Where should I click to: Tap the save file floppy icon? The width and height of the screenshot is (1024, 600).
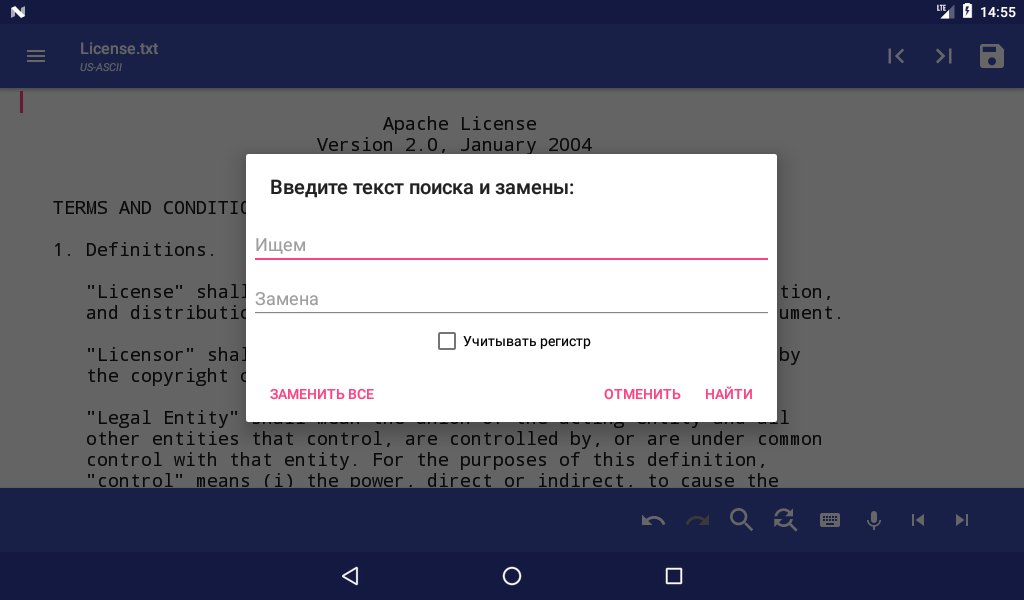[x=991, y=56]
